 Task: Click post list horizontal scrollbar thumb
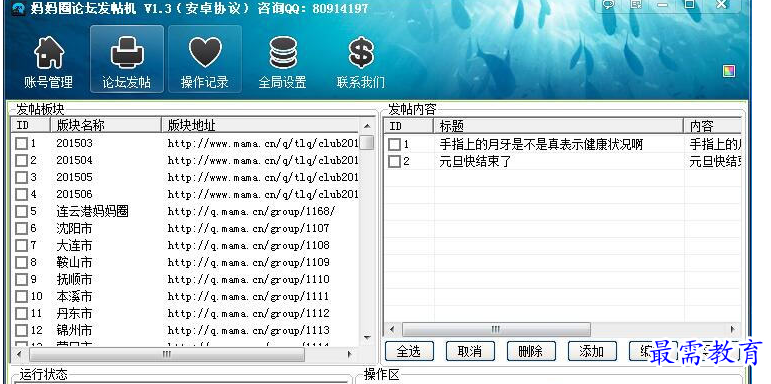pyautogui.click(x=496, y=329)
